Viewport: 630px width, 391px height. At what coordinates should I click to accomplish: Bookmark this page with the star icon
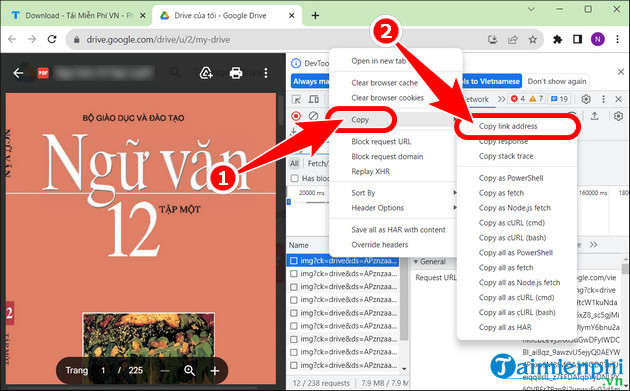[533, 39]
